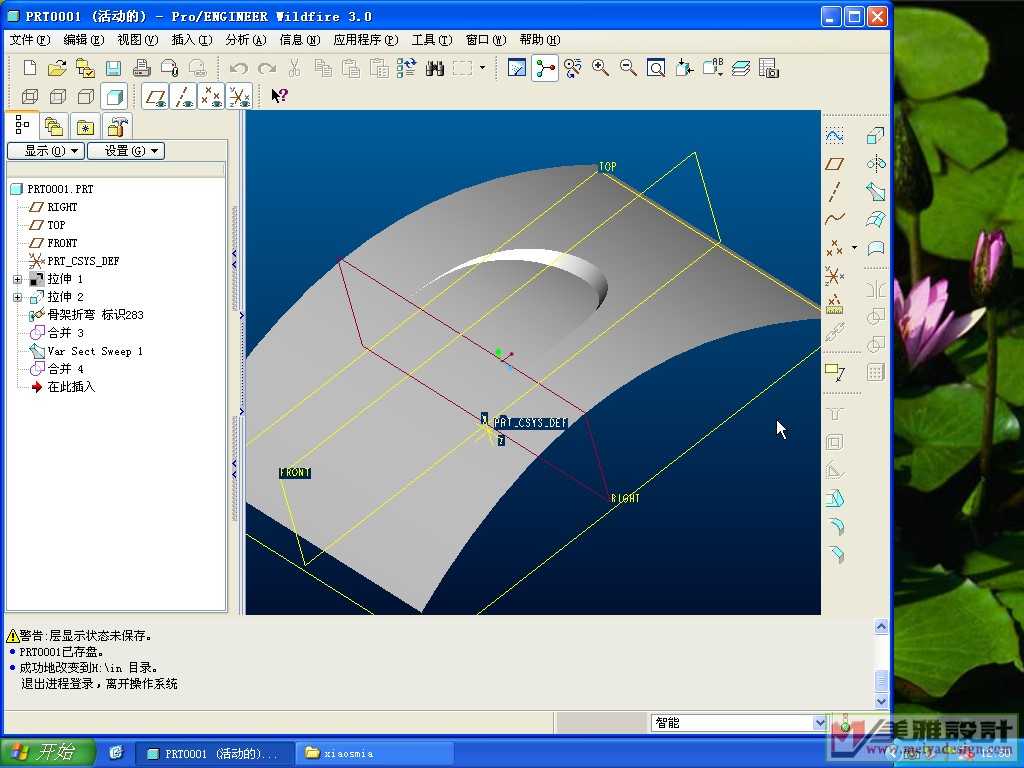The width and height of the screenshot is (1024, 768).
Task: Select the Variable Section Sweep tool icon
Action: [x=875, y=191]
